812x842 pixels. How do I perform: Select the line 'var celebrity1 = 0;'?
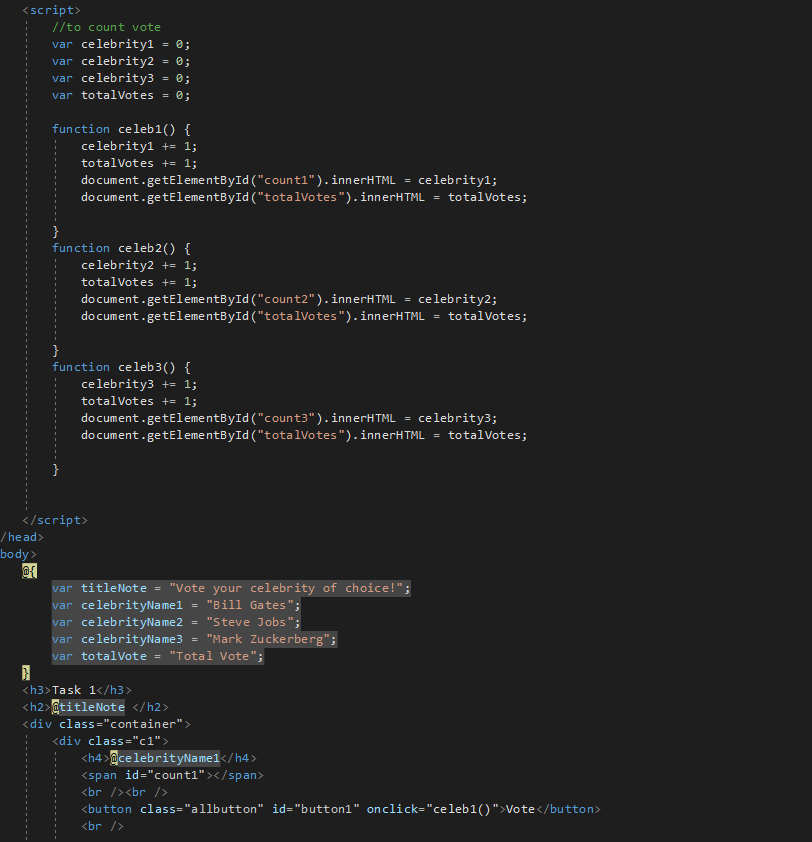coord(121,44)
